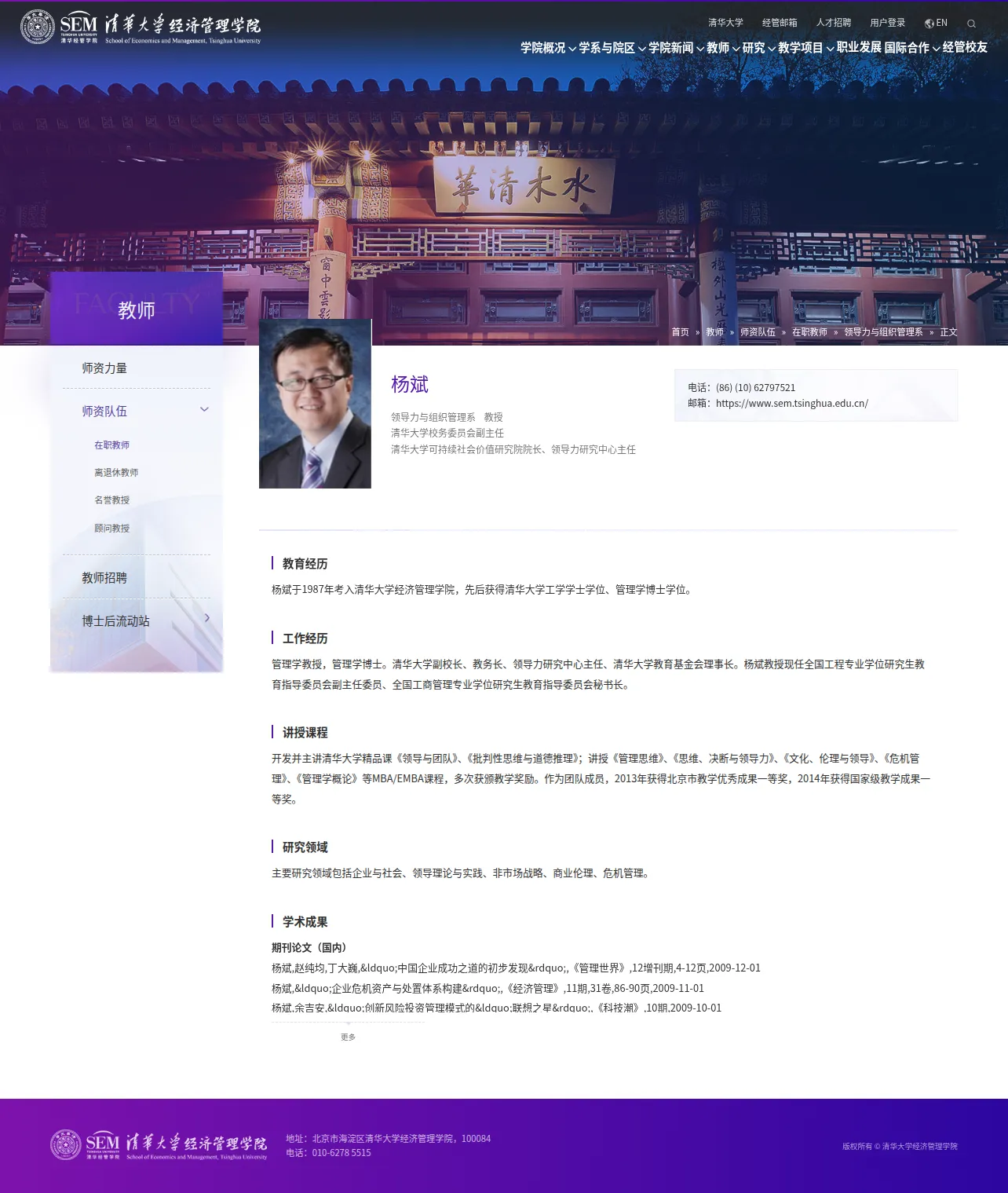This screenshot has width=1008, height=1193.
Task: Go to 清华大学 top link
Action: 725,23
